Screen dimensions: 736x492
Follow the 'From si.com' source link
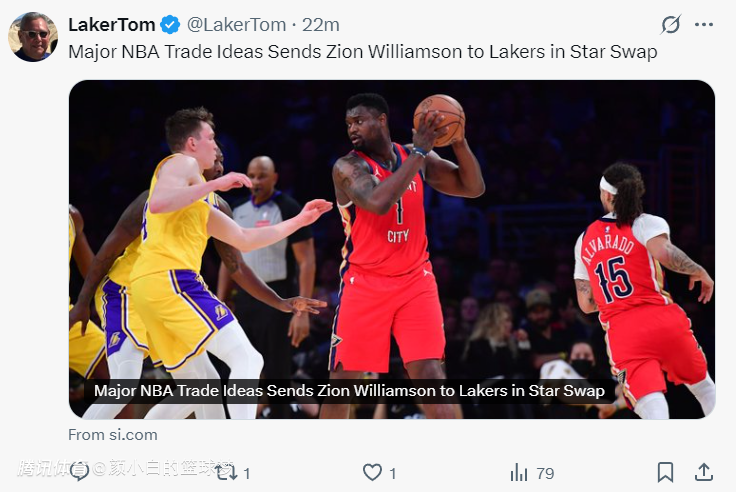tap(113, 435)
